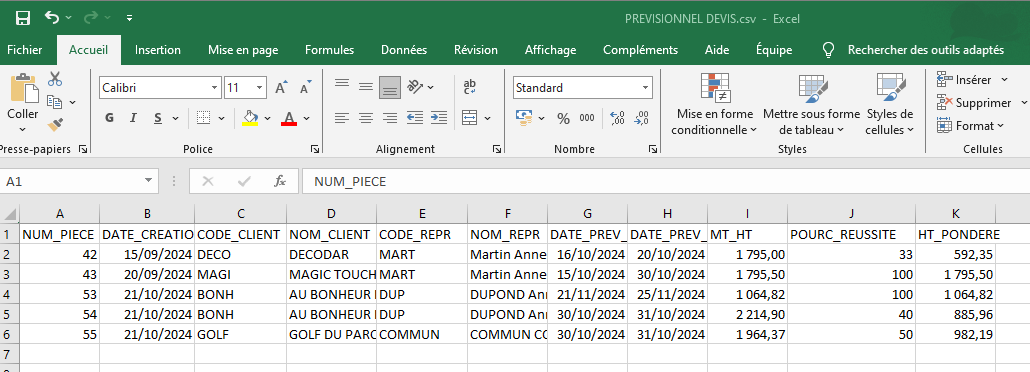
Task: Click the insert function fx icon
Action: 280,181
